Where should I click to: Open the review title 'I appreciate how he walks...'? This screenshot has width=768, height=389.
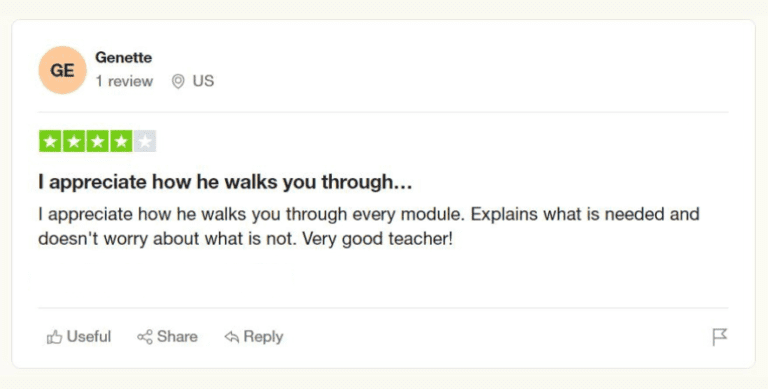tap(225, 182)
